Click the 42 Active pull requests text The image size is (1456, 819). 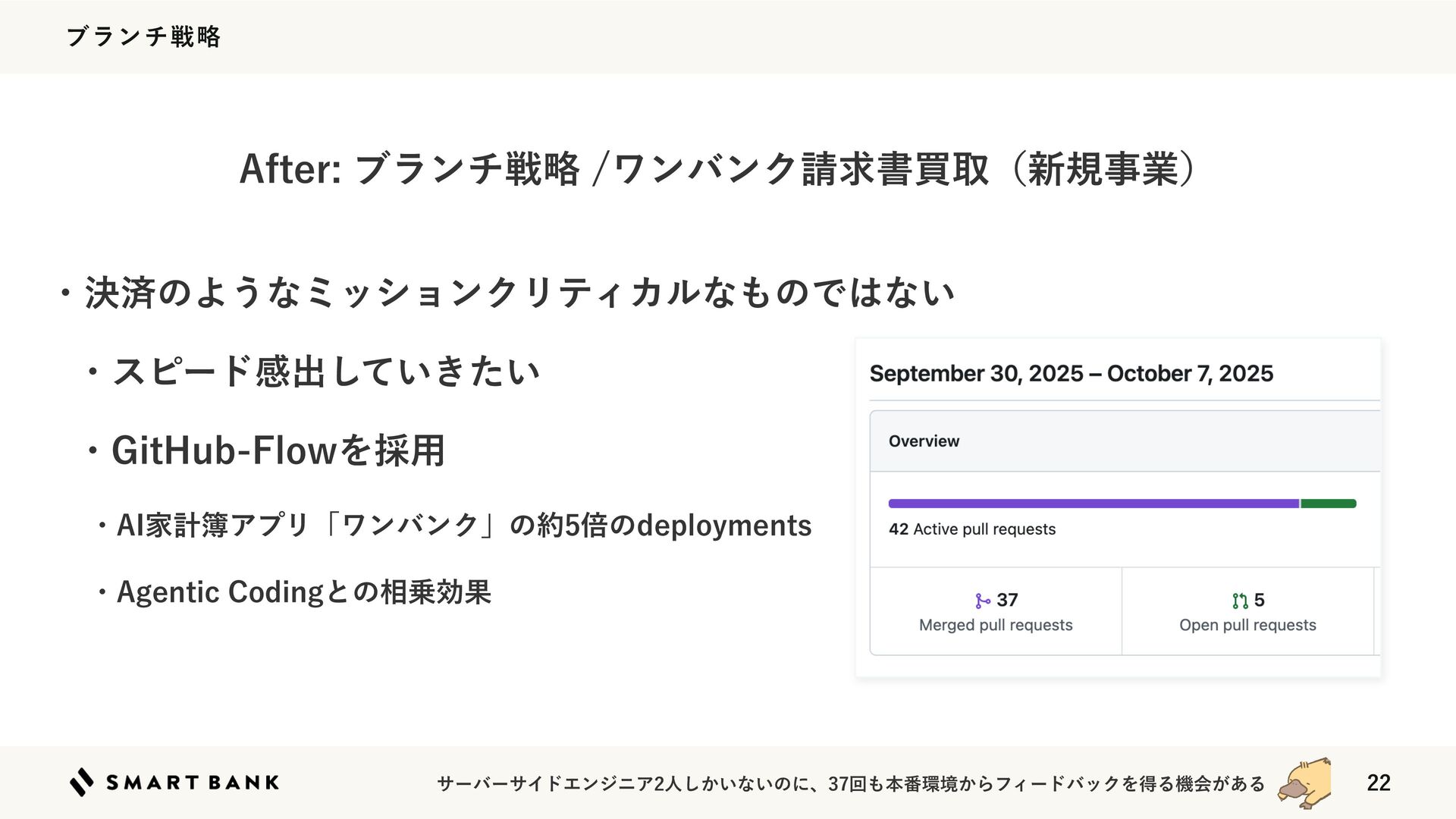pyautogui.click(x=972, y=529)
